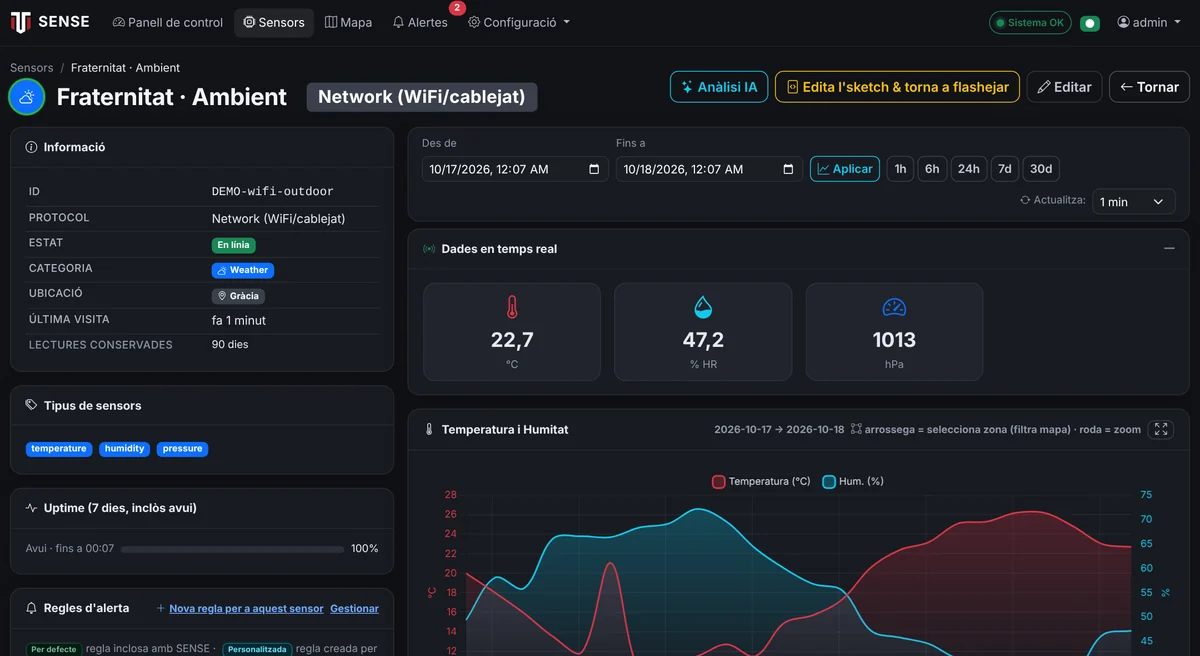Open the Alertes page

pos(420,22)
